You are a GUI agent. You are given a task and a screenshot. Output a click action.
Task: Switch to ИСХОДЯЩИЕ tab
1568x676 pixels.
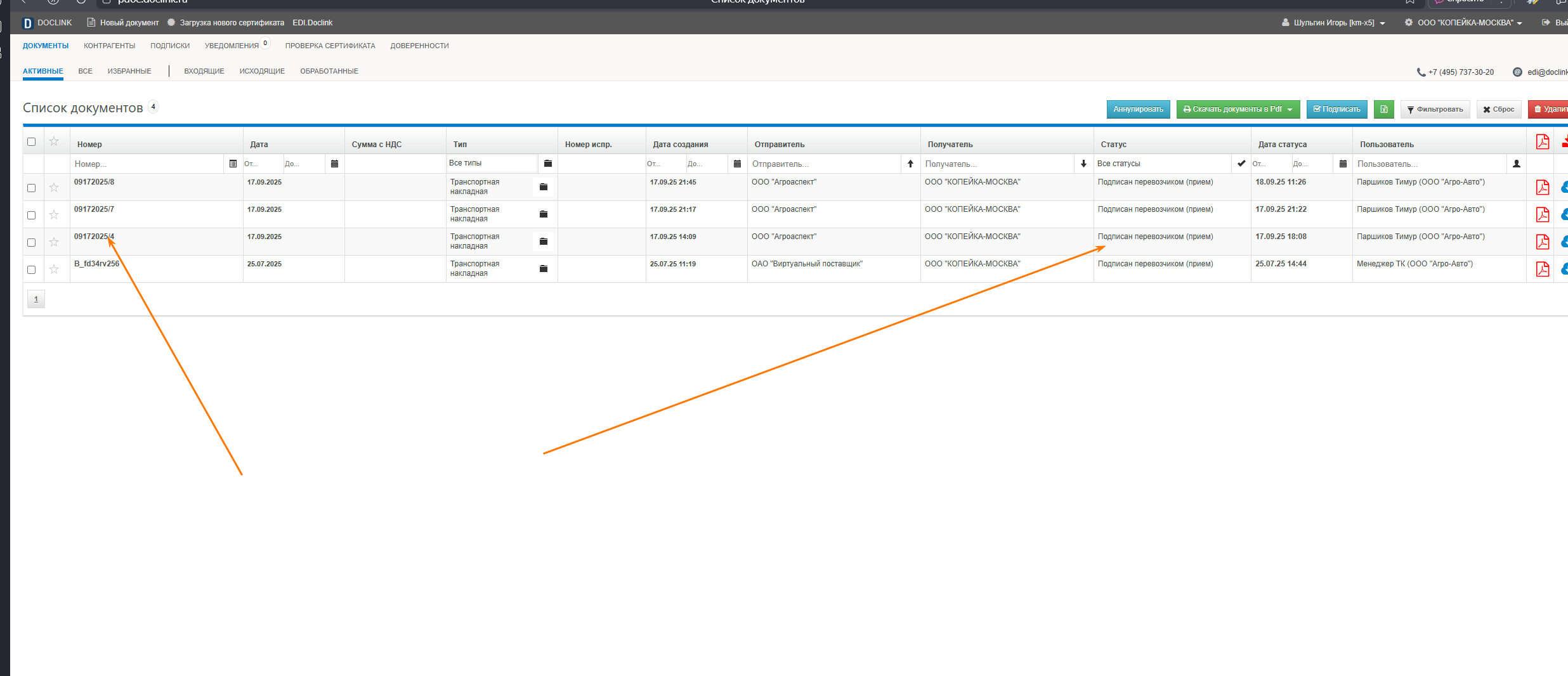(262, 71)
